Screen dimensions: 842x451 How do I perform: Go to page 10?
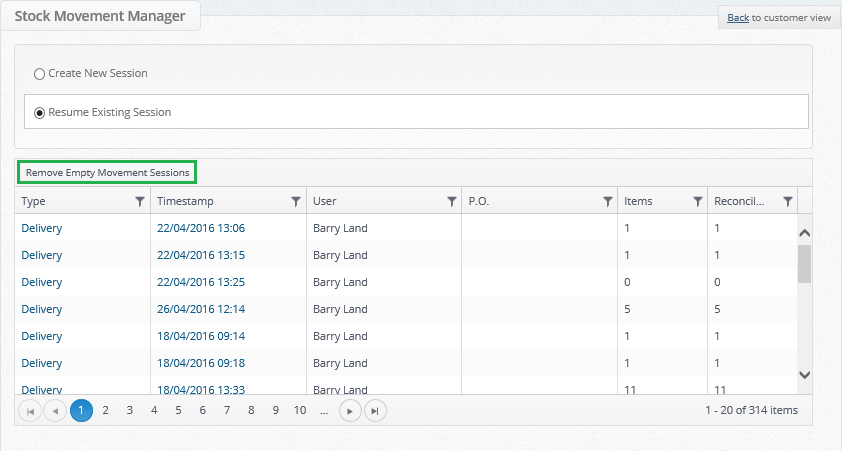tap(300, 410)
